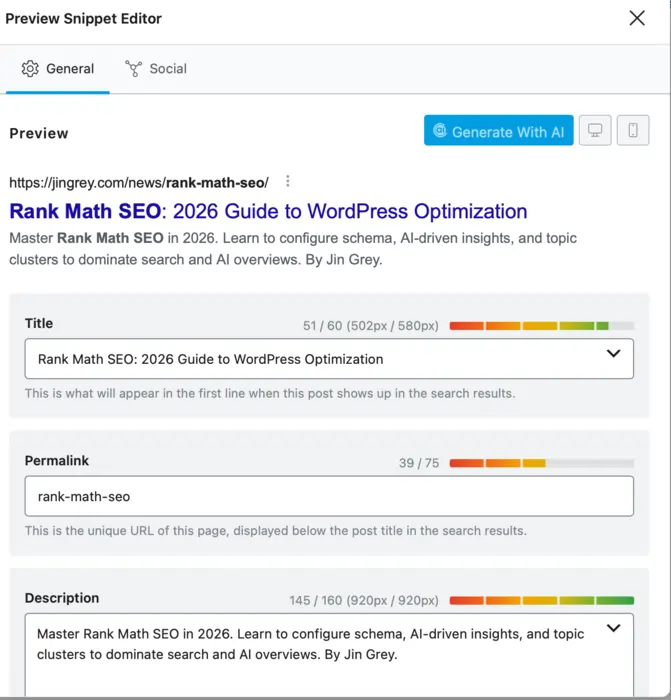Image resolution: width=671 pixels, height=700 pixels.
Task: Switch to mobile preview mode
Action: click(x=633, y=131)
